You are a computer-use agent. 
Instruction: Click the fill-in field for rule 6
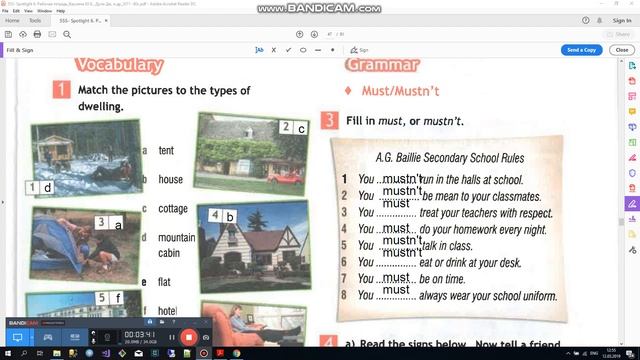[x=396, y=262]
